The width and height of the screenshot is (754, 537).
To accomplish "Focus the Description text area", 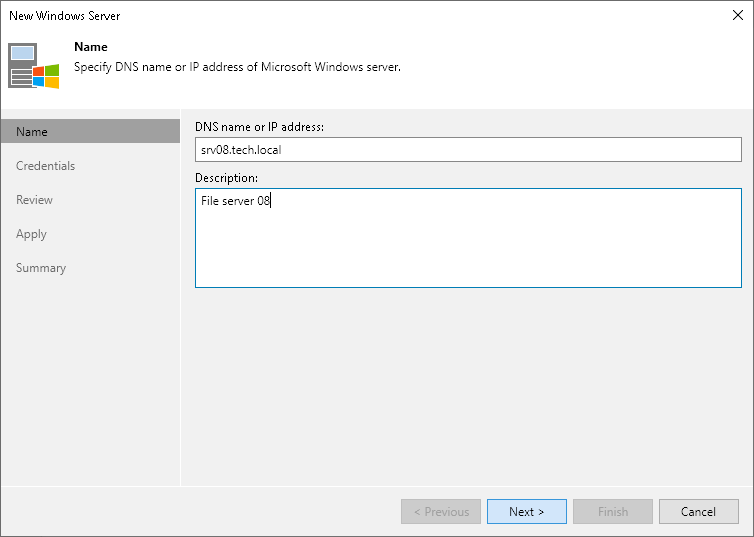I will [x=468, y=238].
